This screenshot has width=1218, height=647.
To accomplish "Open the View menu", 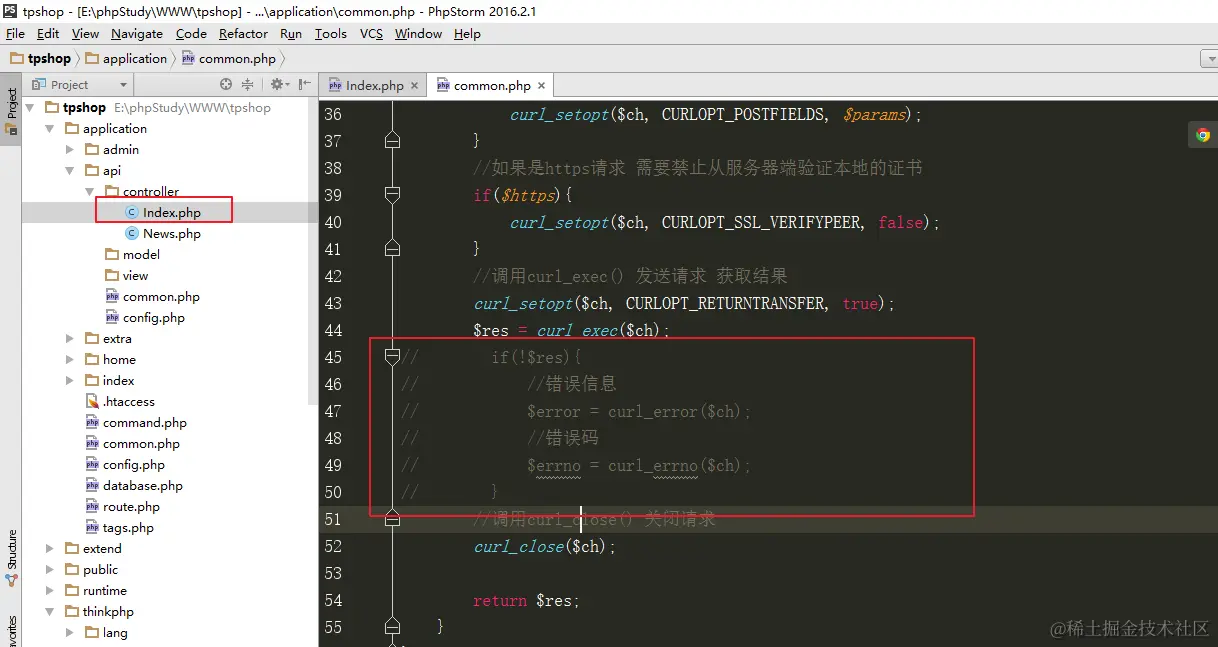I will (x=85, y=33).
